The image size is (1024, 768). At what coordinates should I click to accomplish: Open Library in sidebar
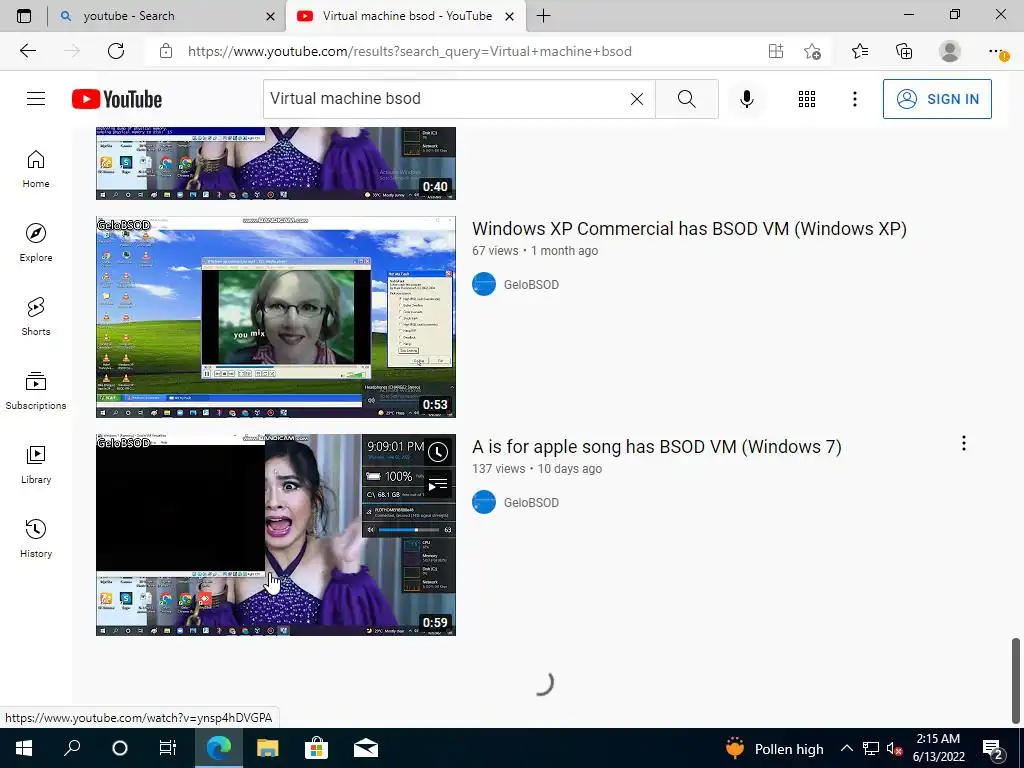pos(36,464)
